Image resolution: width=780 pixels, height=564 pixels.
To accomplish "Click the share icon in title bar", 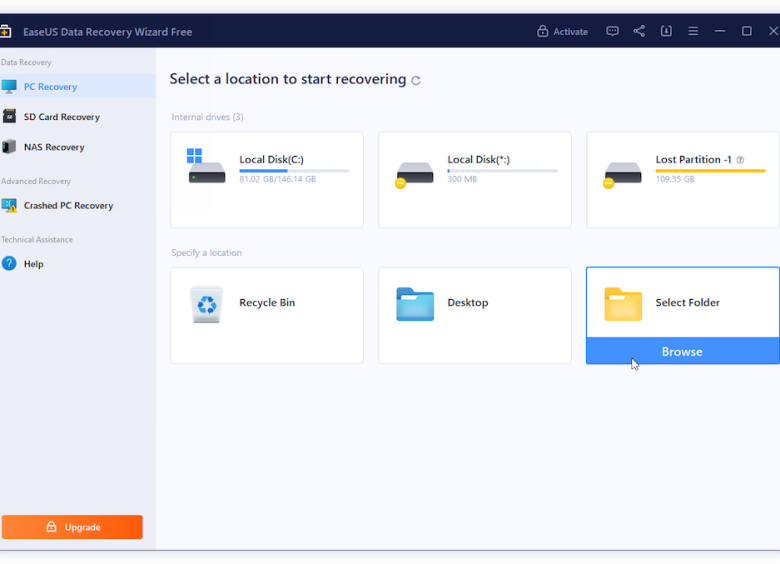I will point(639,31).
